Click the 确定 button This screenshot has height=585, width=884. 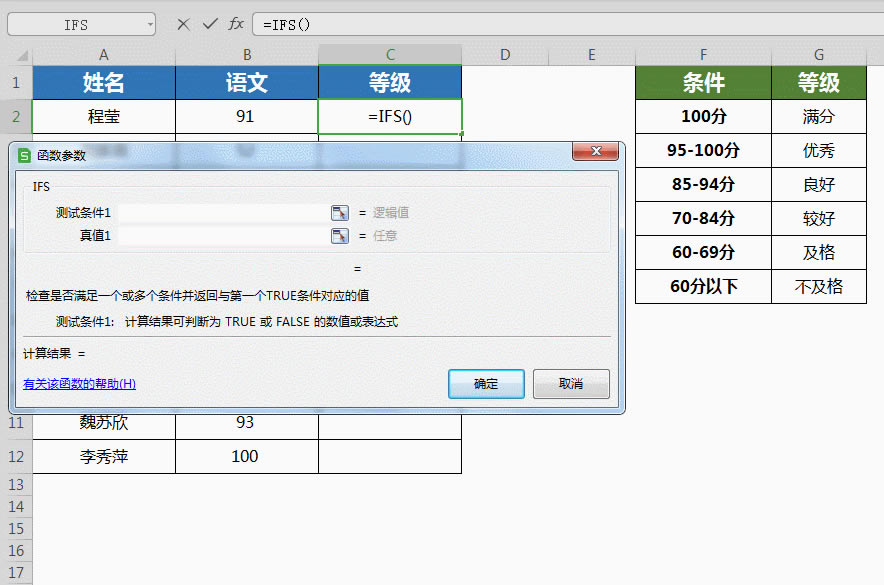486,384
